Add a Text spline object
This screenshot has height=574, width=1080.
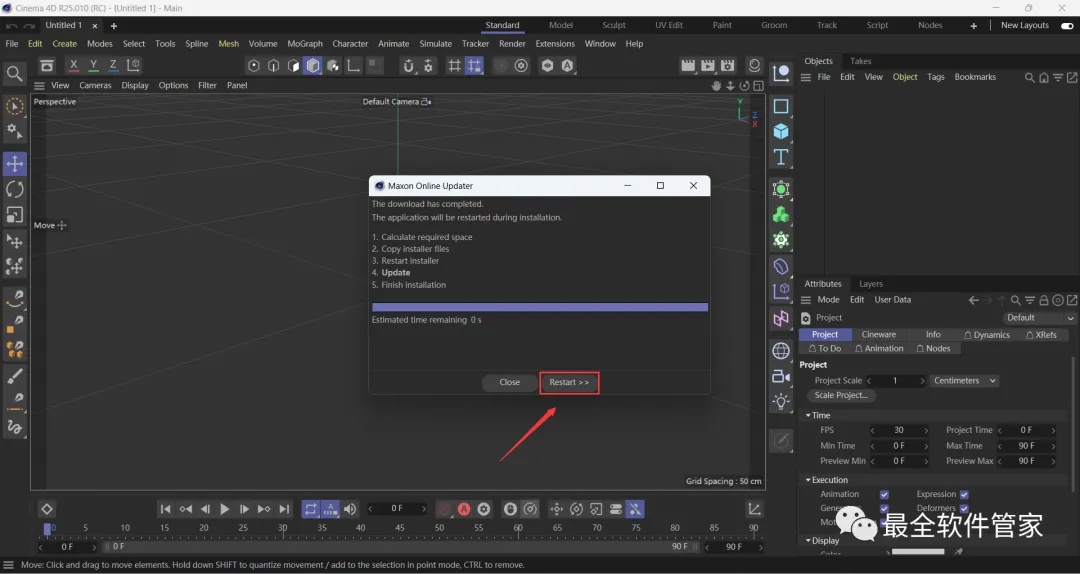click(780, 157)
